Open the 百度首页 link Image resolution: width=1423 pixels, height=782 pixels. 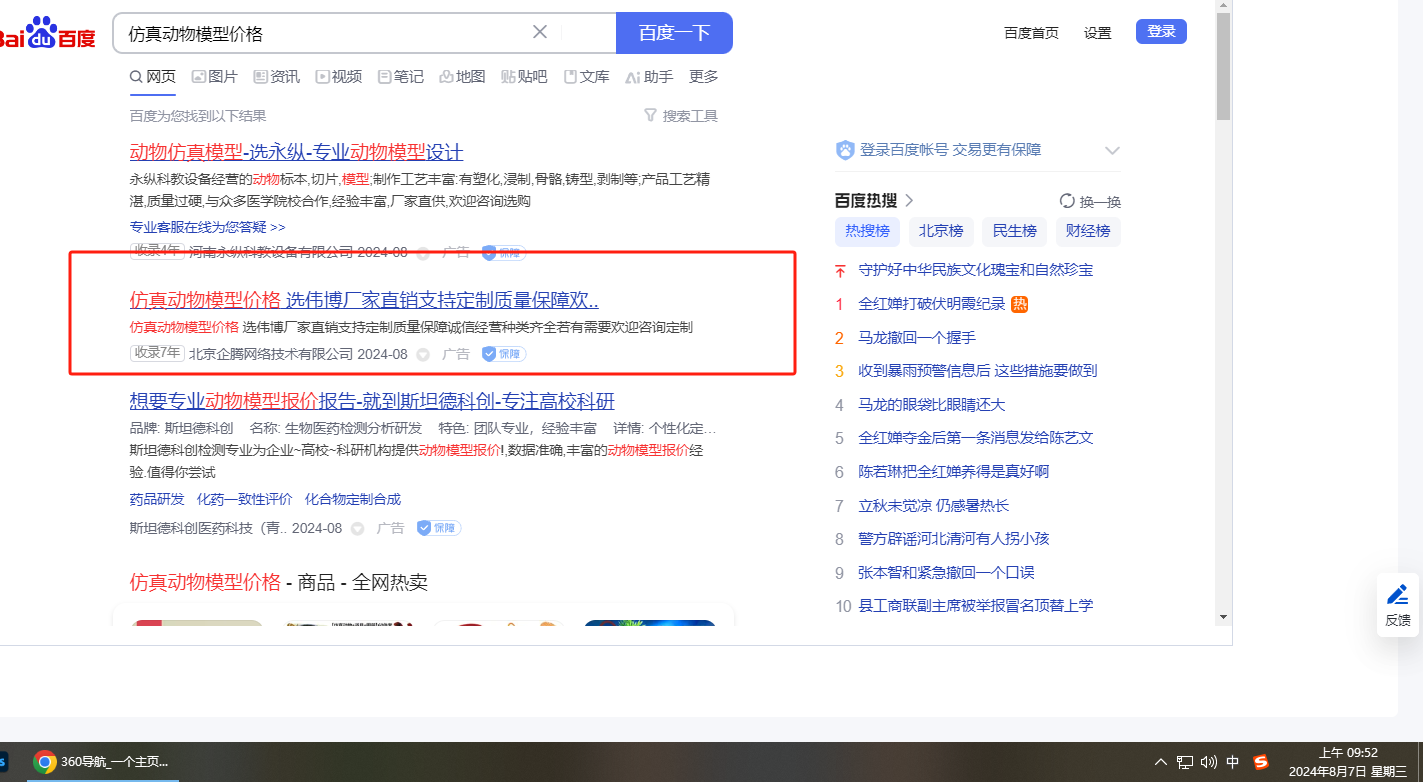[x=1031, y=33]
